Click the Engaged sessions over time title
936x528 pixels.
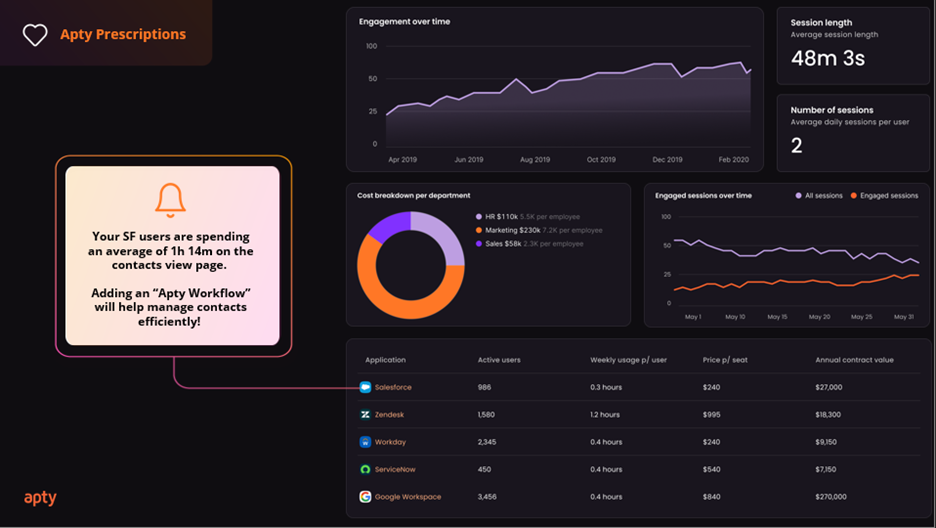(x=703, y=195)
